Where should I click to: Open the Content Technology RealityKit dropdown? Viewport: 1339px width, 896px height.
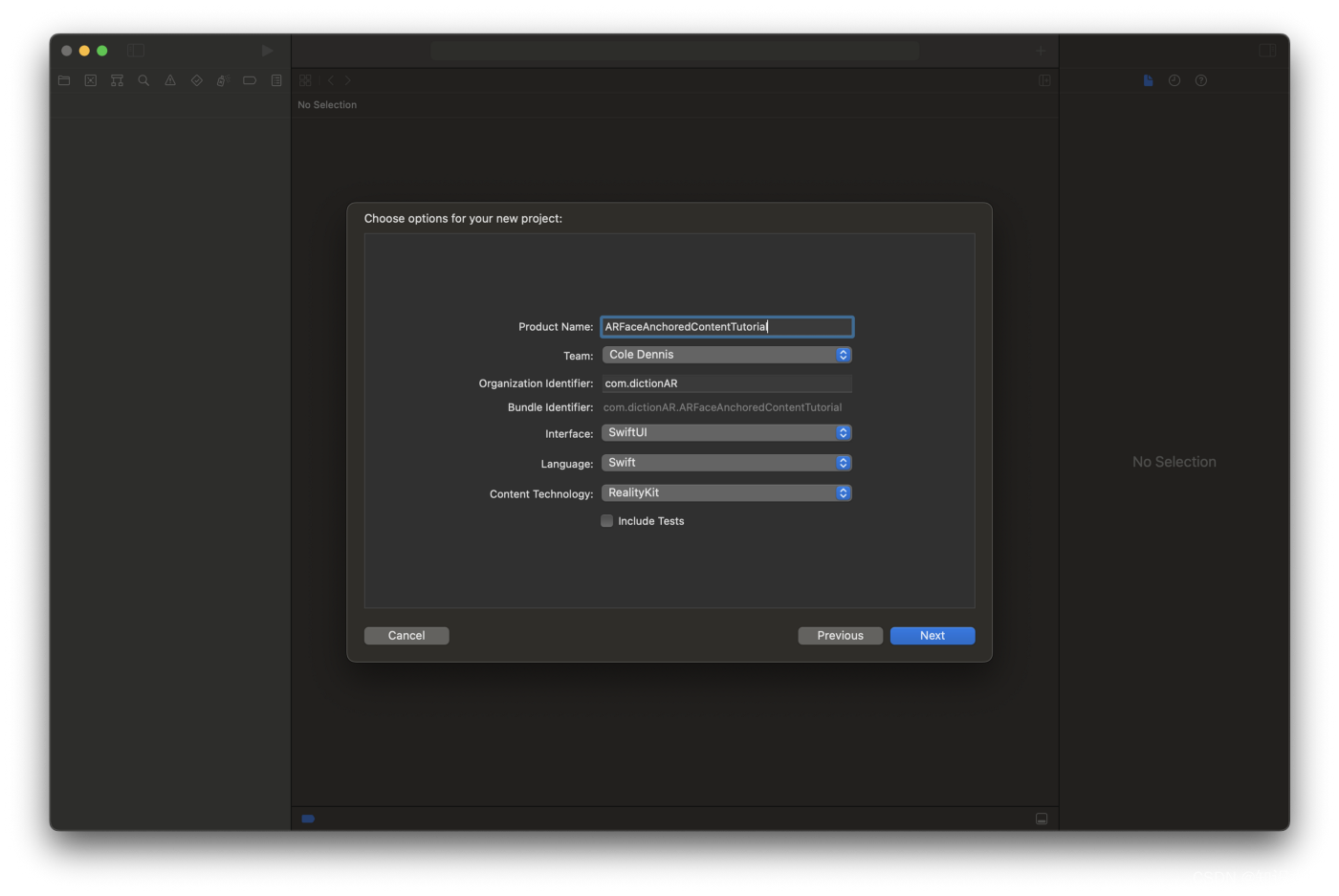click(726, 492)
